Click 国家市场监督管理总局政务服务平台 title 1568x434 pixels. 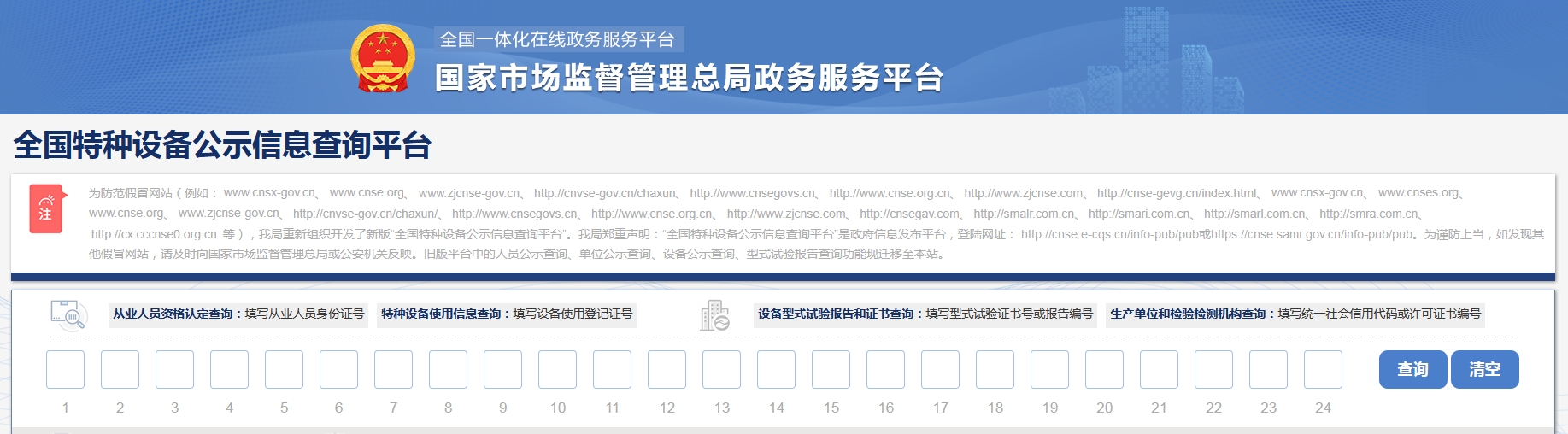pos(689,78)
